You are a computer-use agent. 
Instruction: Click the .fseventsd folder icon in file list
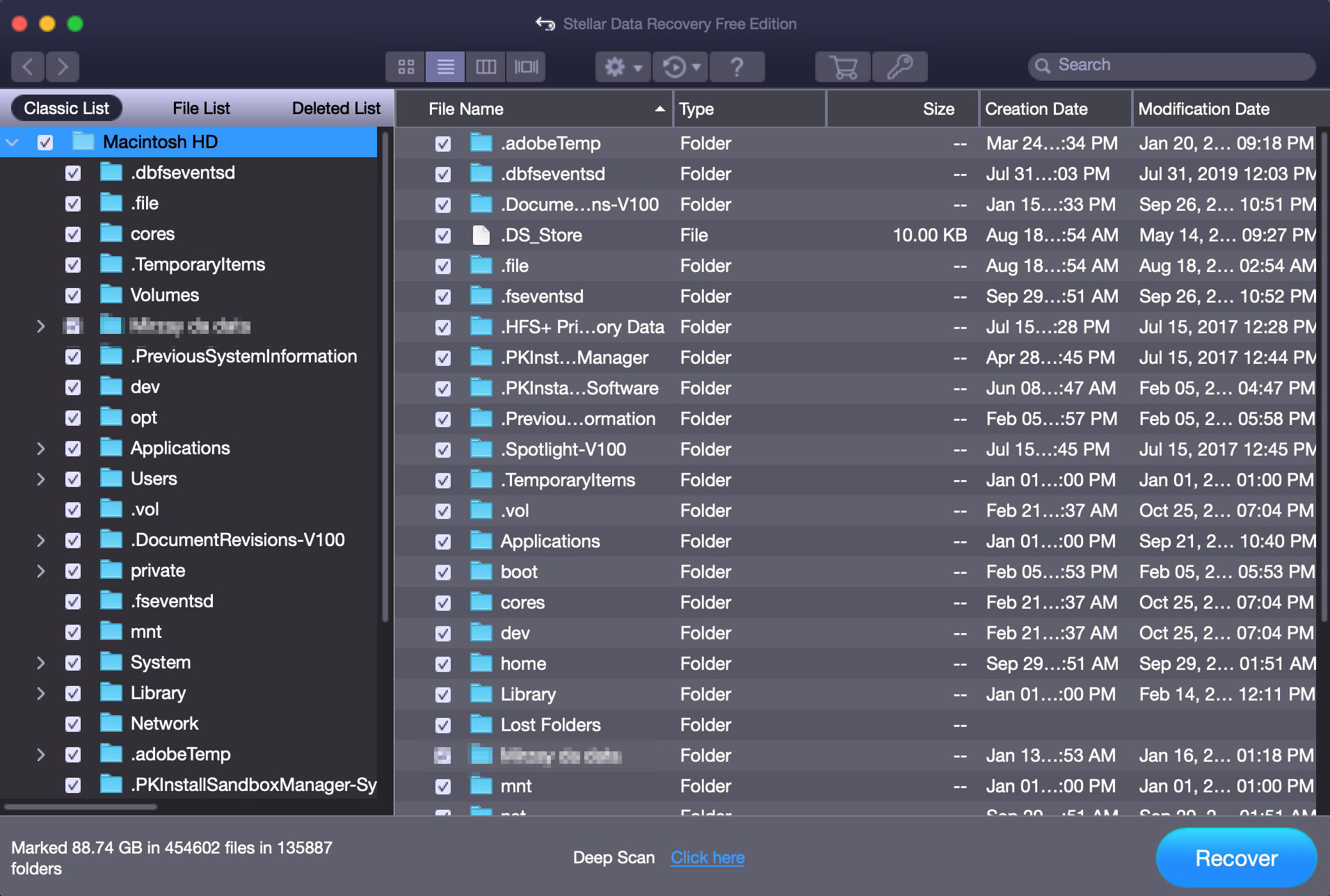pos(481,296)
